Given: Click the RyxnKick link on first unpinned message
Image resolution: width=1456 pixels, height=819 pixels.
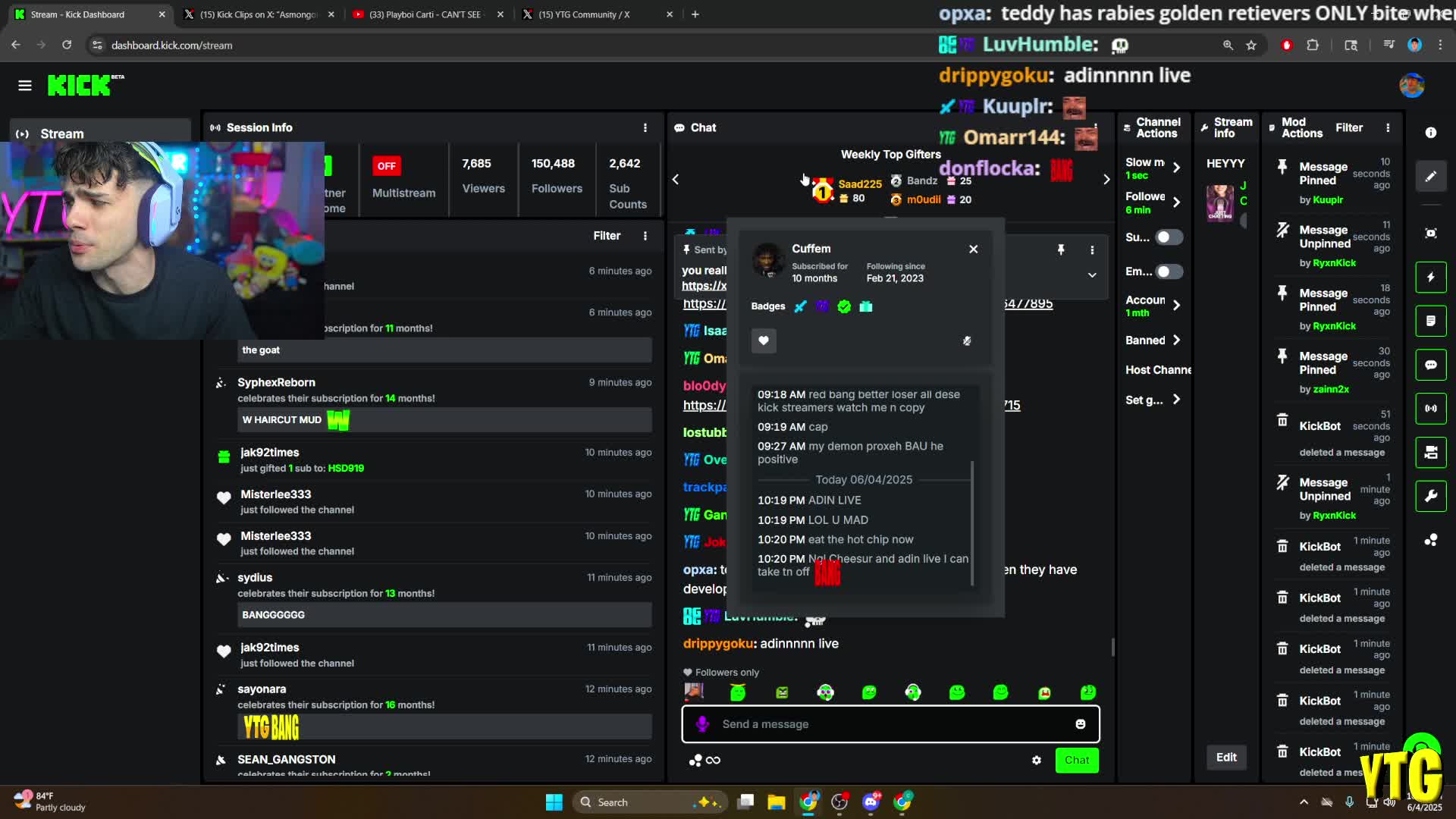Looking at the screenshot, I should click(x=1334, y=263).
